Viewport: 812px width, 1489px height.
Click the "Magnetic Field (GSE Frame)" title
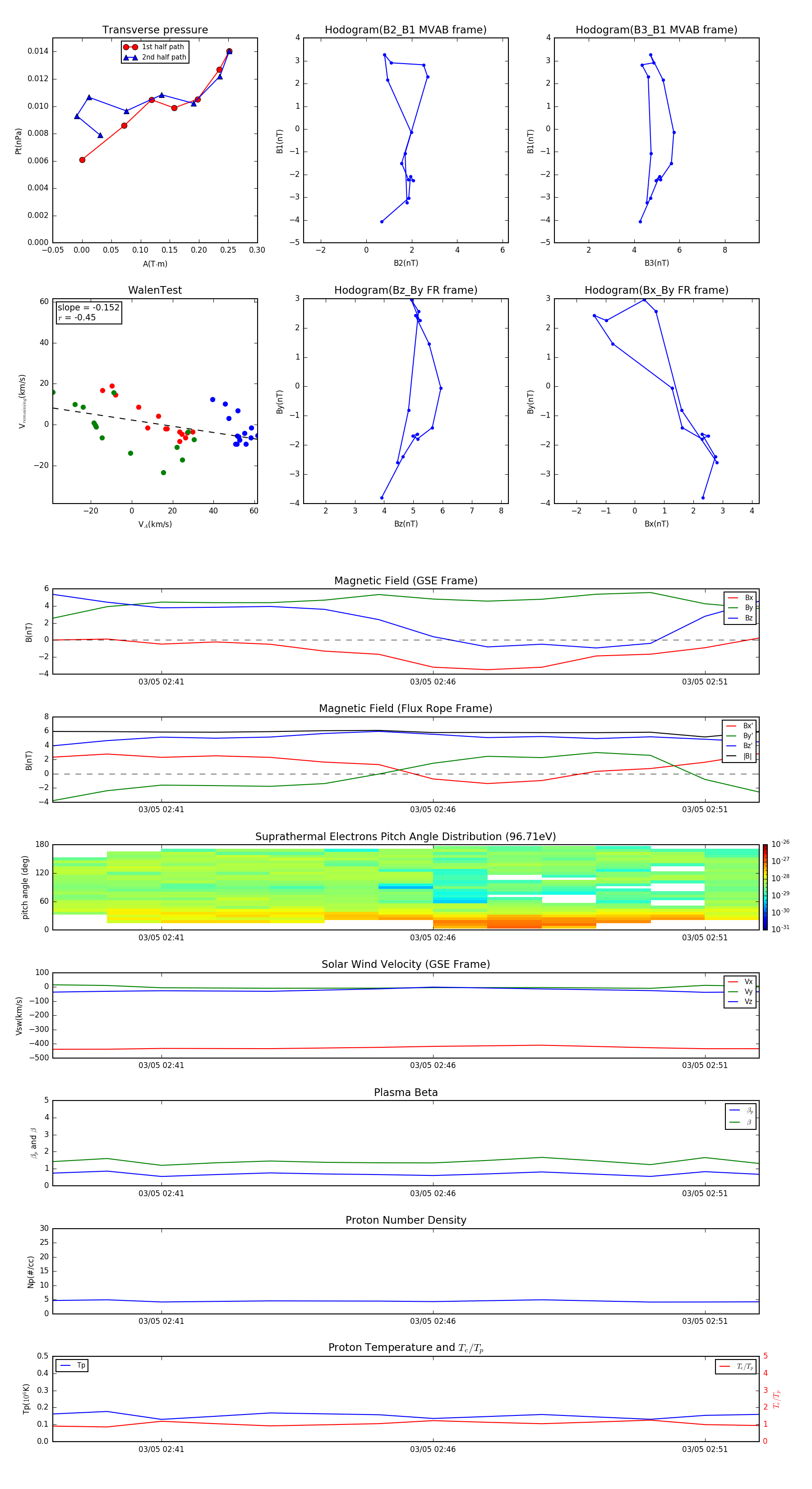pyautogui.click(x=406, y=581)
